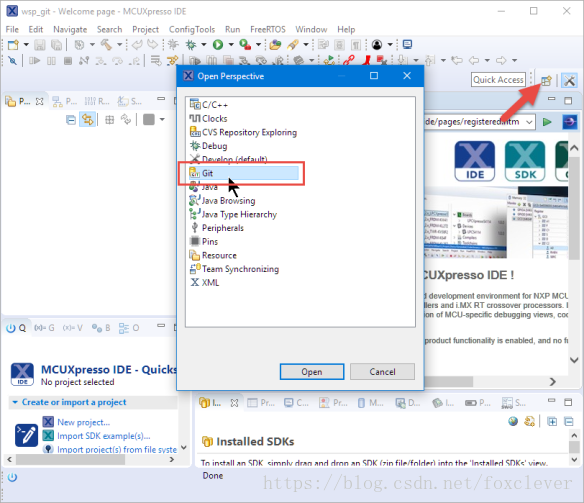This screenshot has height=503, width=584.
Task: Select Java Browsing perspective
Action: click(222, 201)
